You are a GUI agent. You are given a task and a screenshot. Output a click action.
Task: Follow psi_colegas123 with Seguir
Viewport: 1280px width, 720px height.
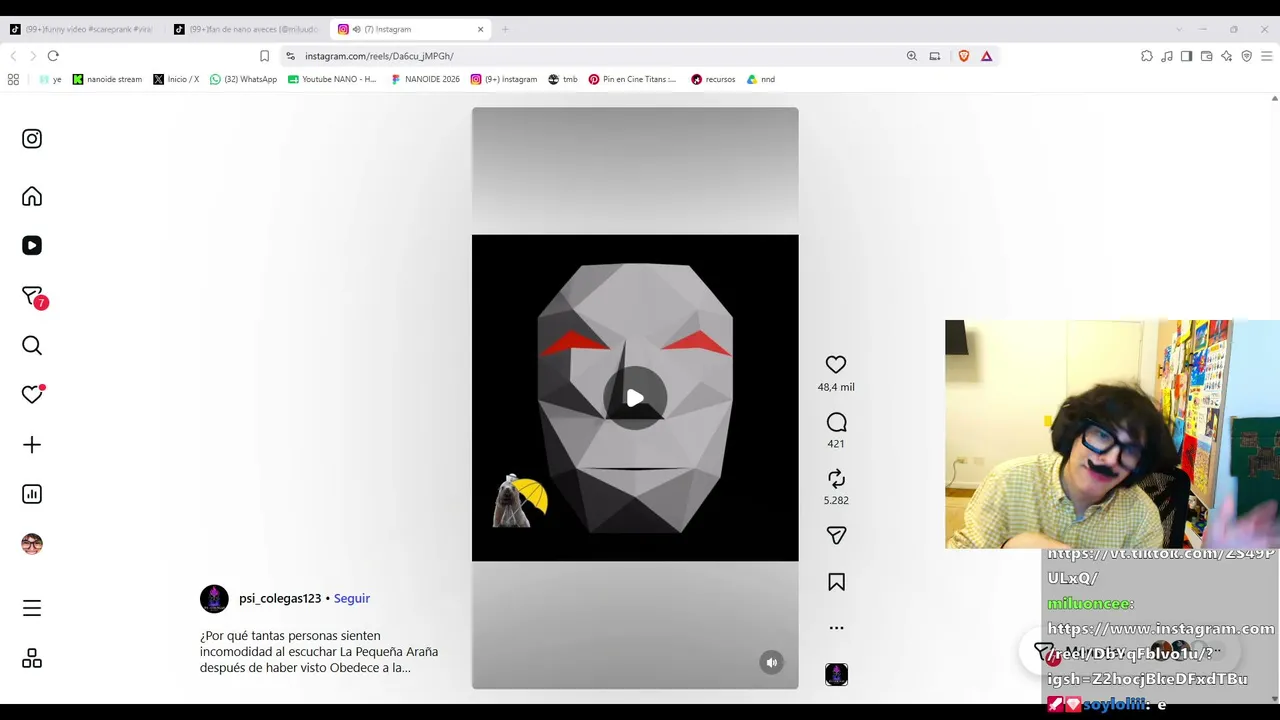tap(352, 598)
